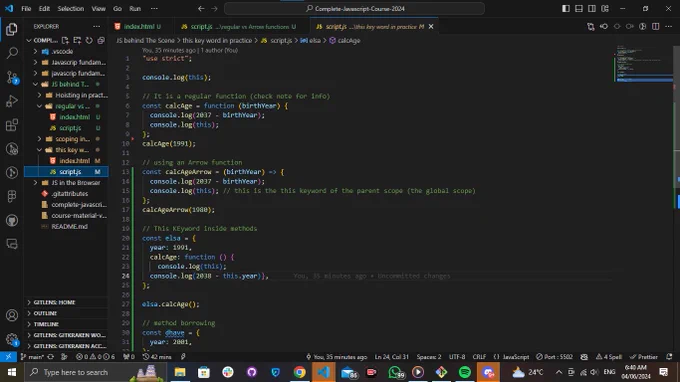Open the GitHub view in activity bar
Image resolution: width=680 pixels, height=382 pixels.
coord(12,220)
